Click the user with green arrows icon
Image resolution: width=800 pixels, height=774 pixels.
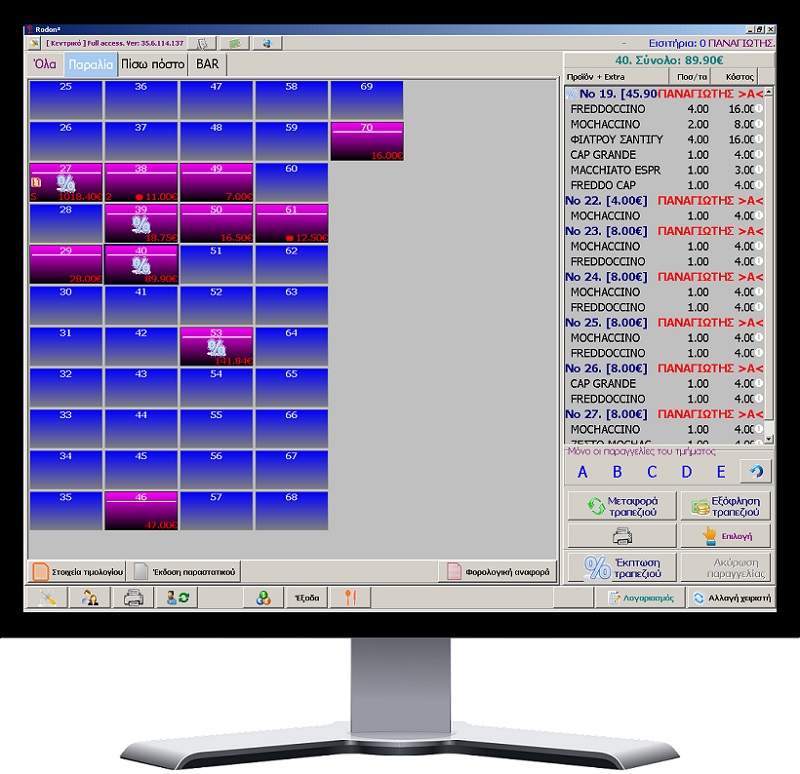pos(178,598)
